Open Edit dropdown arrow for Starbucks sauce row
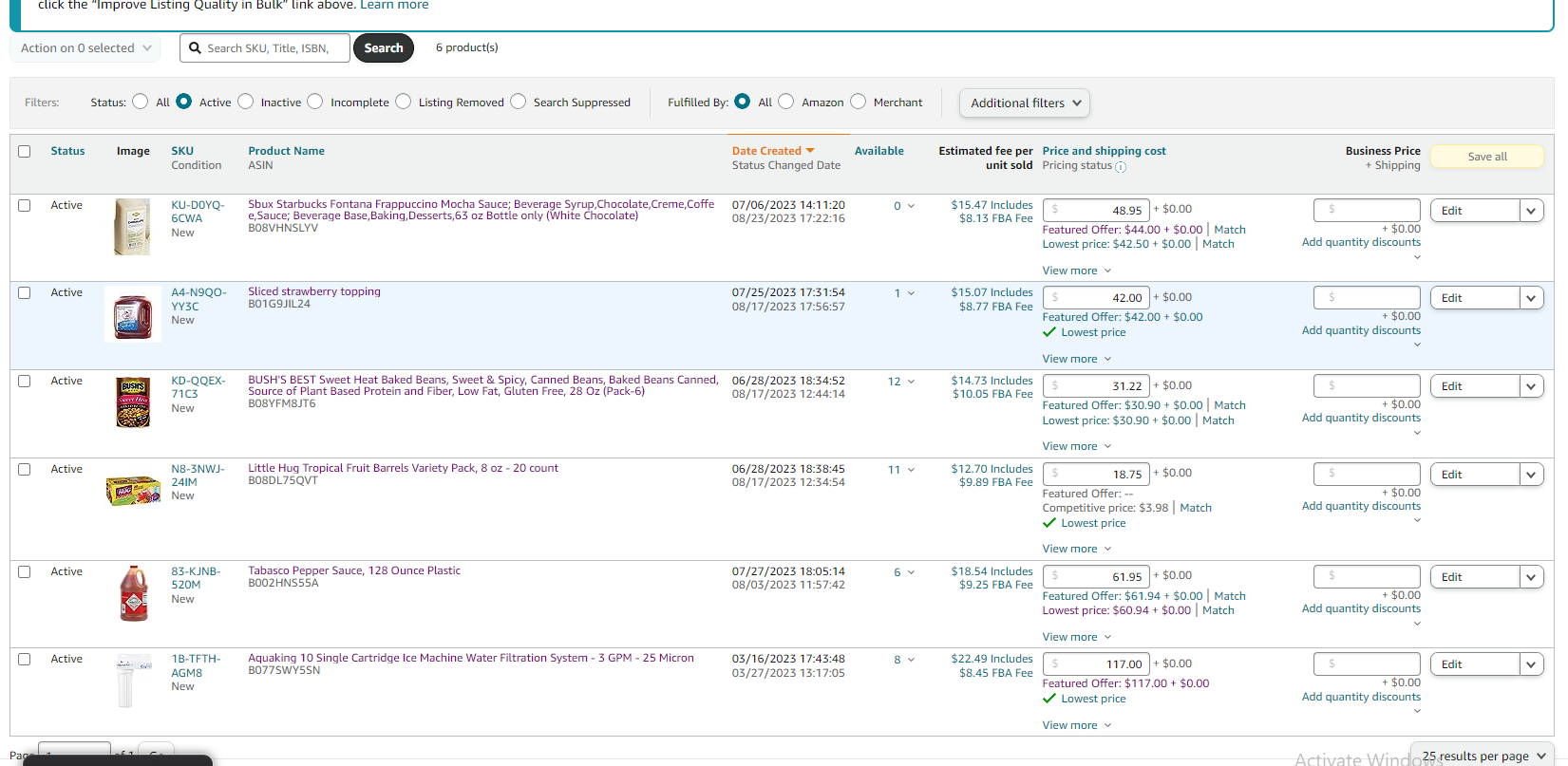The image size is (1568, 766). (x=1531, y=211)
